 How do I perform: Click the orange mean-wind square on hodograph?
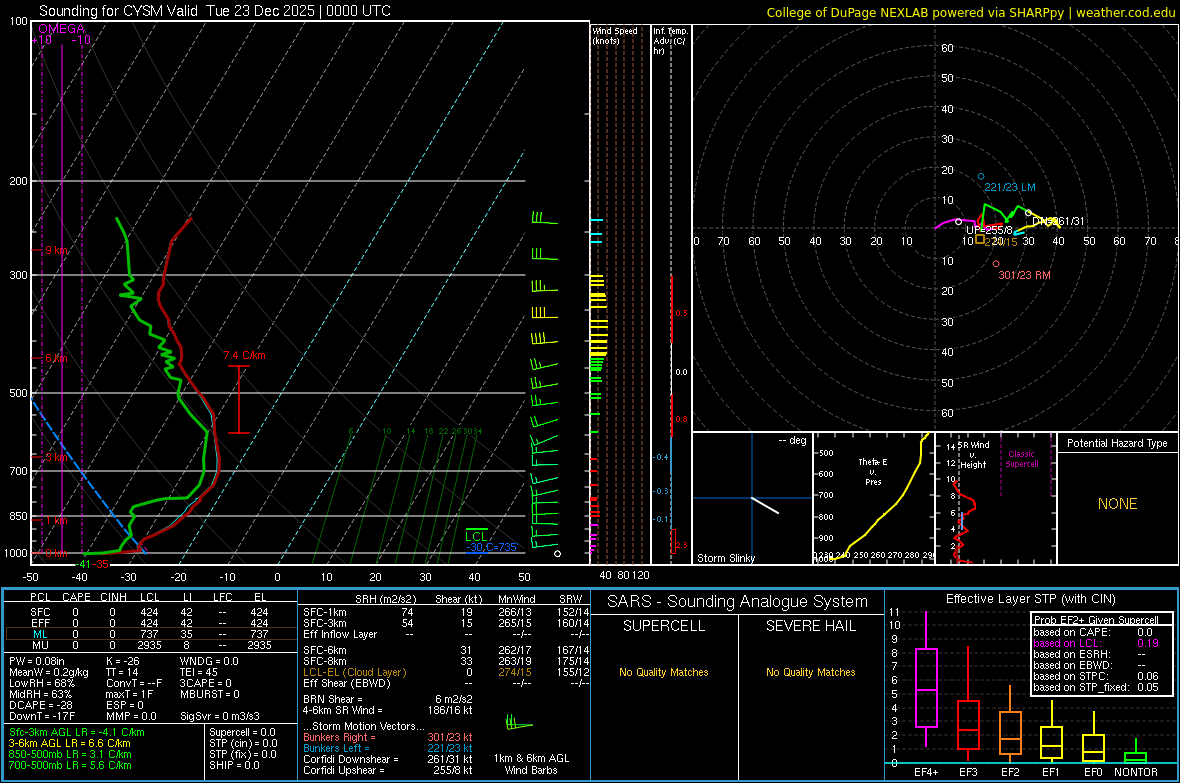980,239
